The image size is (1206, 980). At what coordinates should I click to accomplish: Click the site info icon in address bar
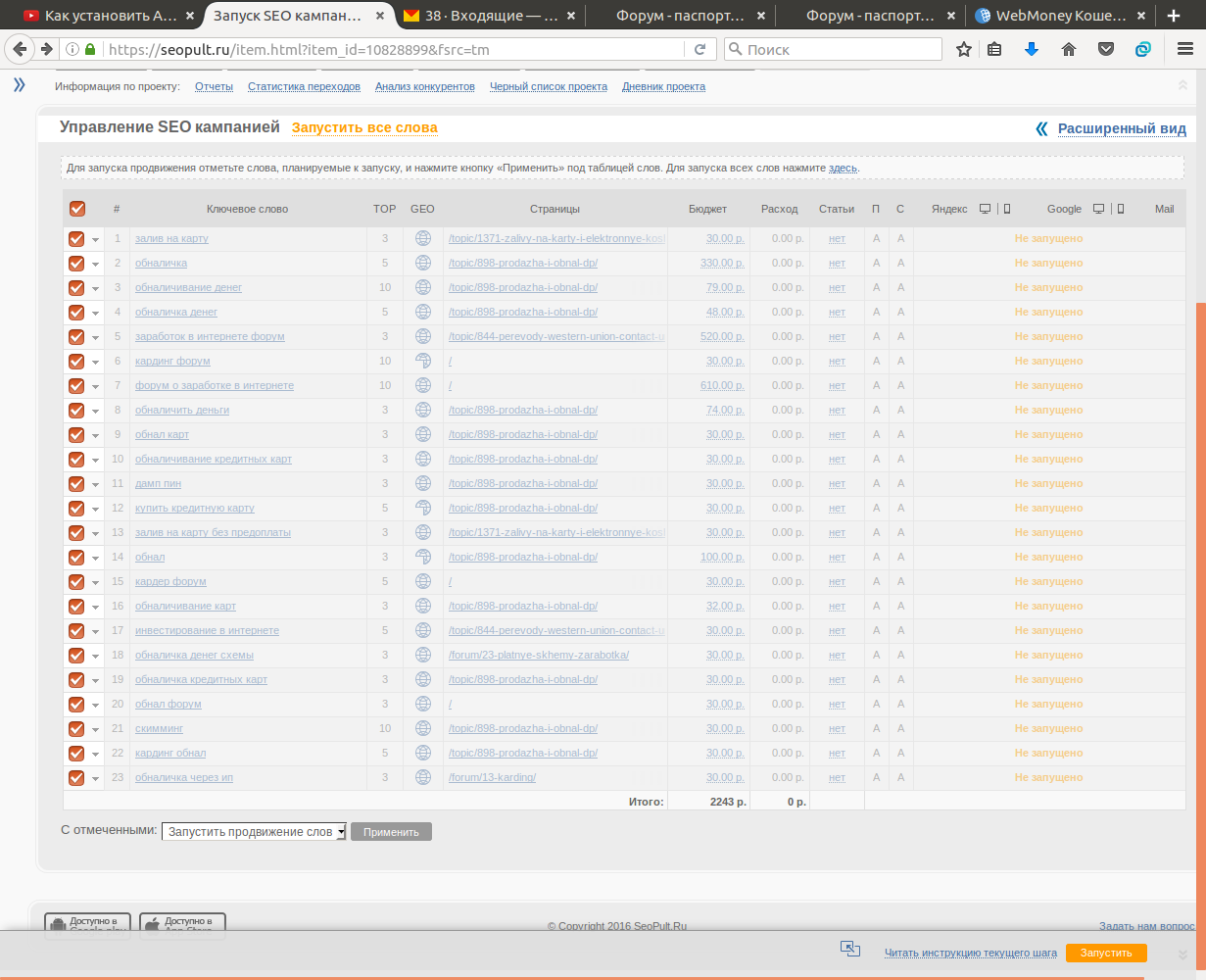[x=72, y=49]
